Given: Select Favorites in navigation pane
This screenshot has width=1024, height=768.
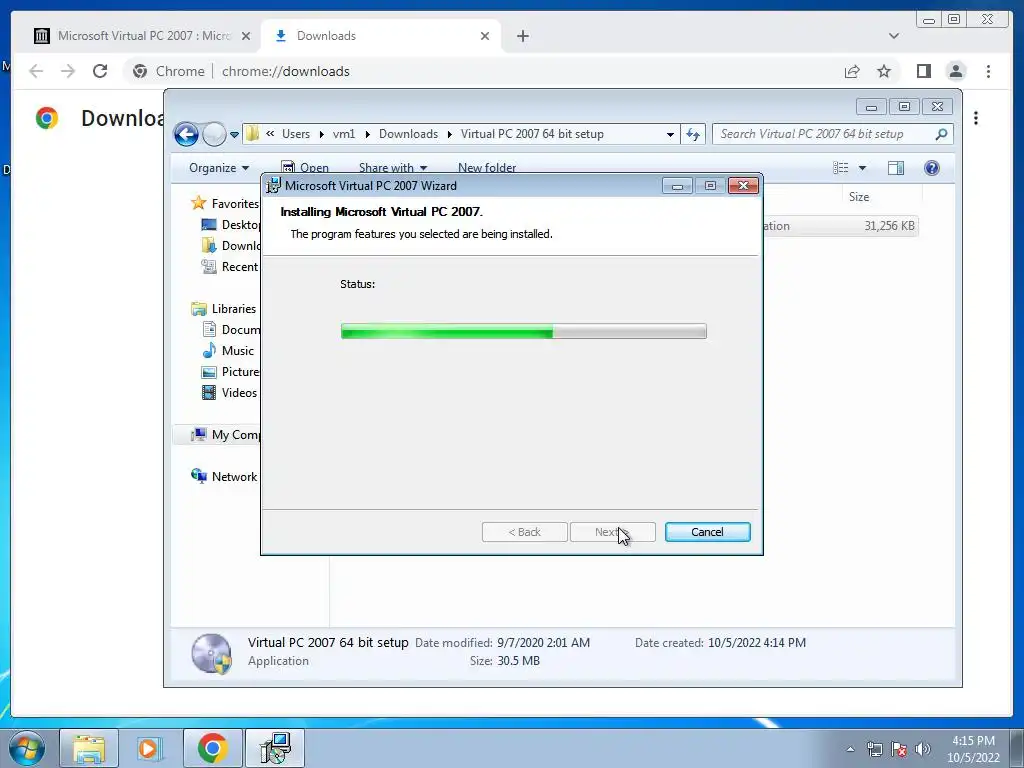Looking at the screenshot, I should point(224,204).
